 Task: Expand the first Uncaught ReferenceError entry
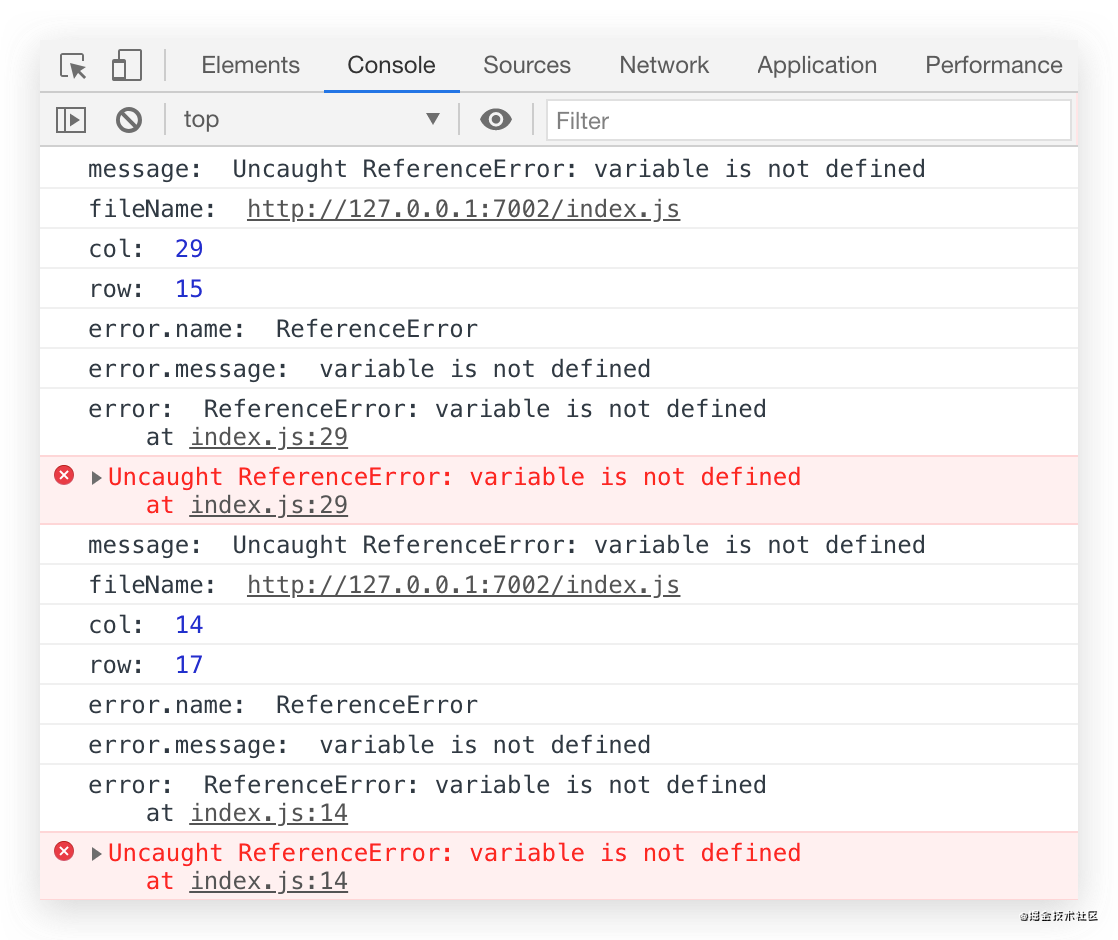(97, 478)
